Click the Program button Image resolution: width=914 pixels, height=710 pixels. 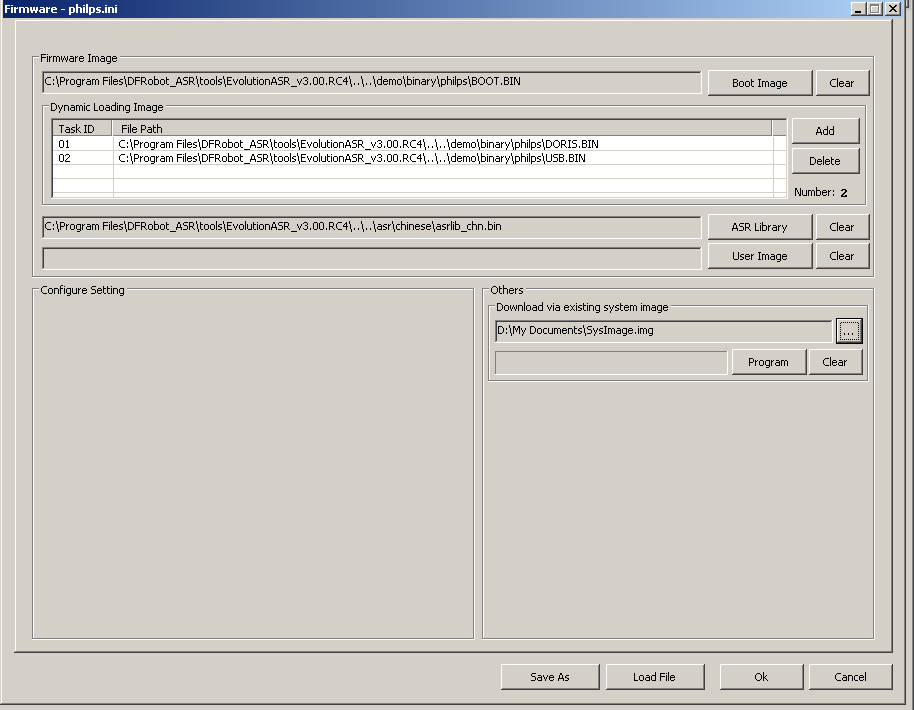(768, 362)
